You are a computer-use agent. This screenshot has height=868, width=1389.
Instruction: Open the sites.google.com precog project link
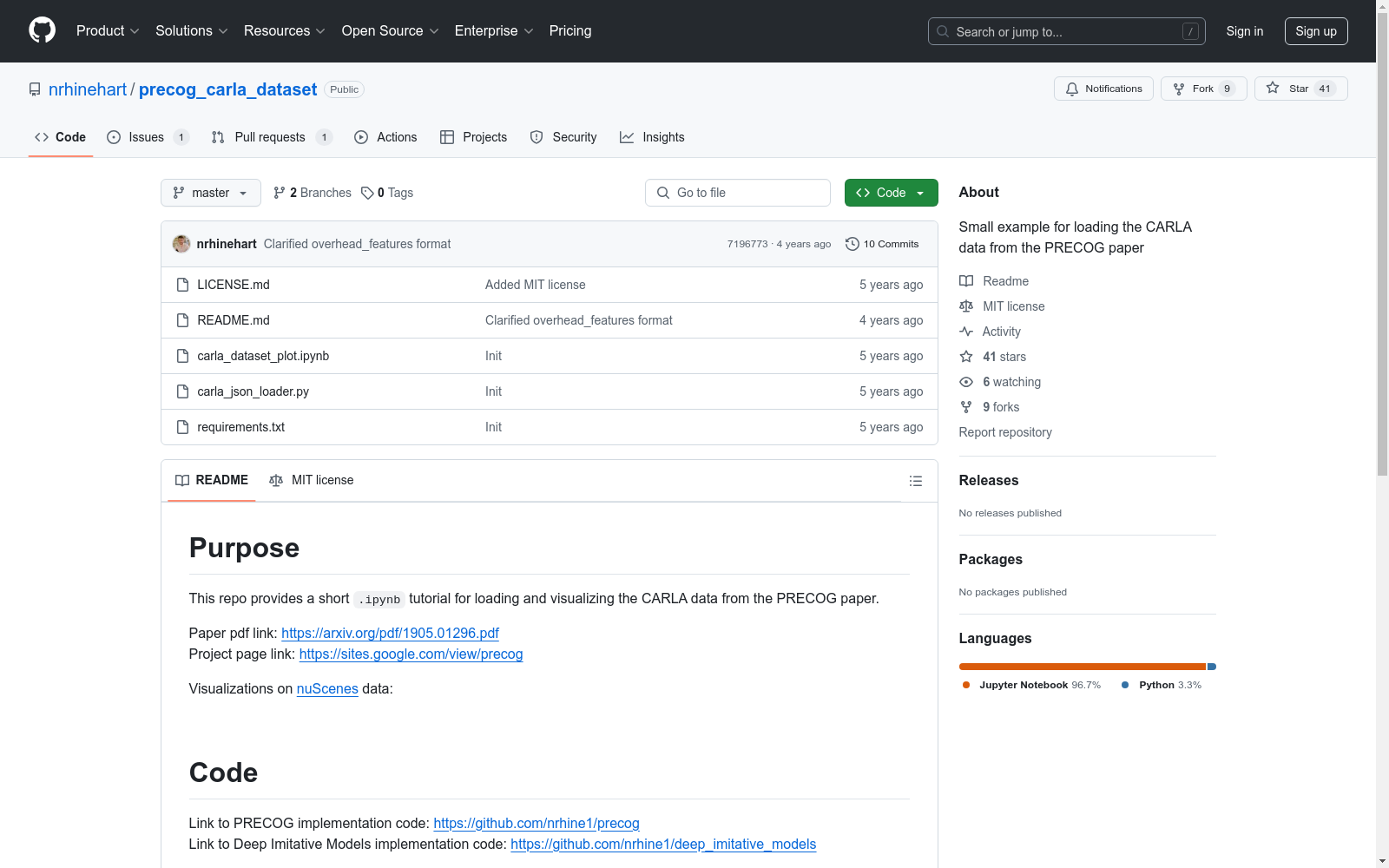point(411,654)
